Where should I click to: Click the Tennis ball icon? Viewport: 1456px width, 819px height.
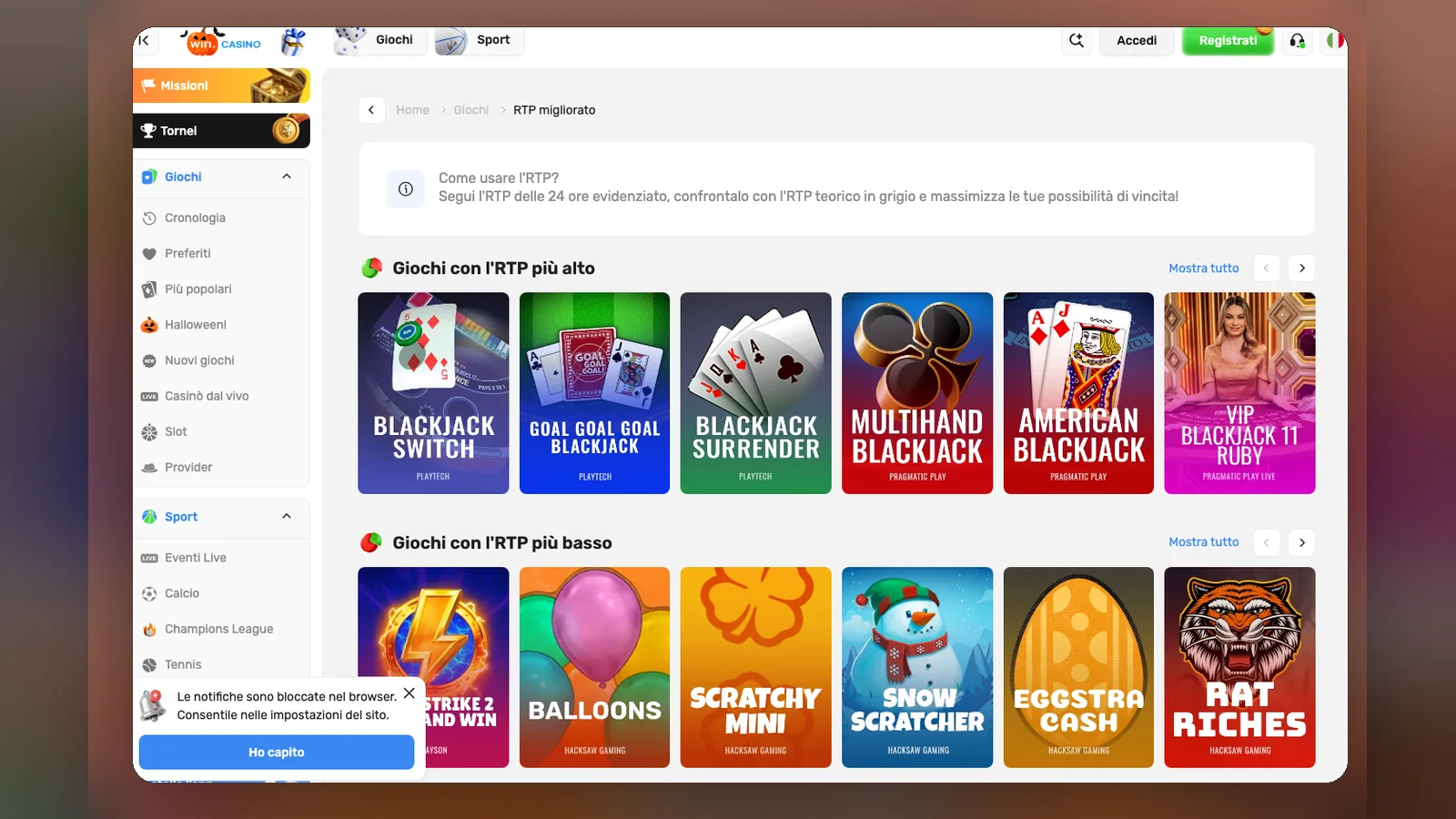pos(149,665)
